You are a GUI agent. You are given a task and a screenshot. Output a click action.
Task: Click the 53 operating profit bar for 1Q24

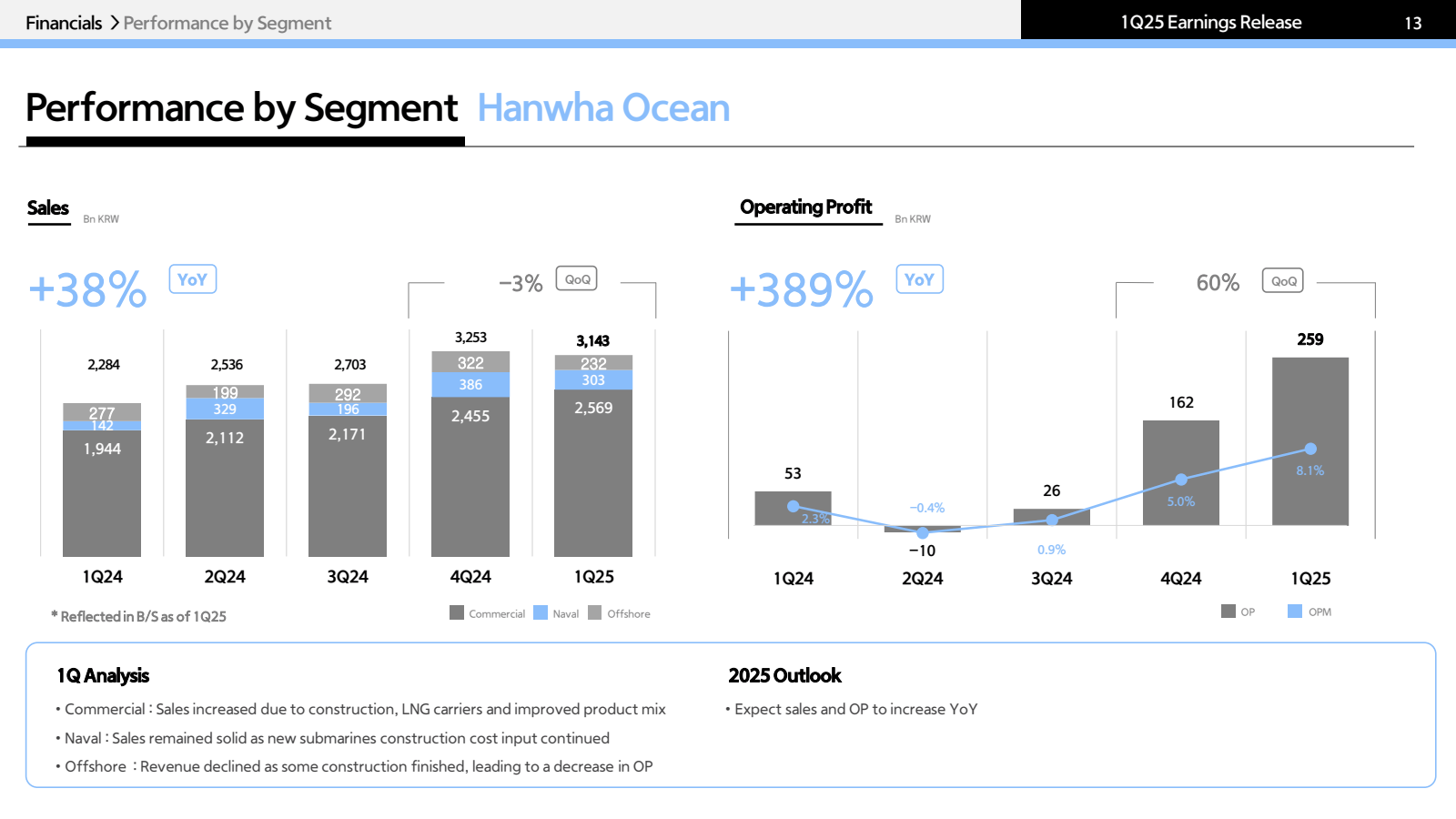793,508
